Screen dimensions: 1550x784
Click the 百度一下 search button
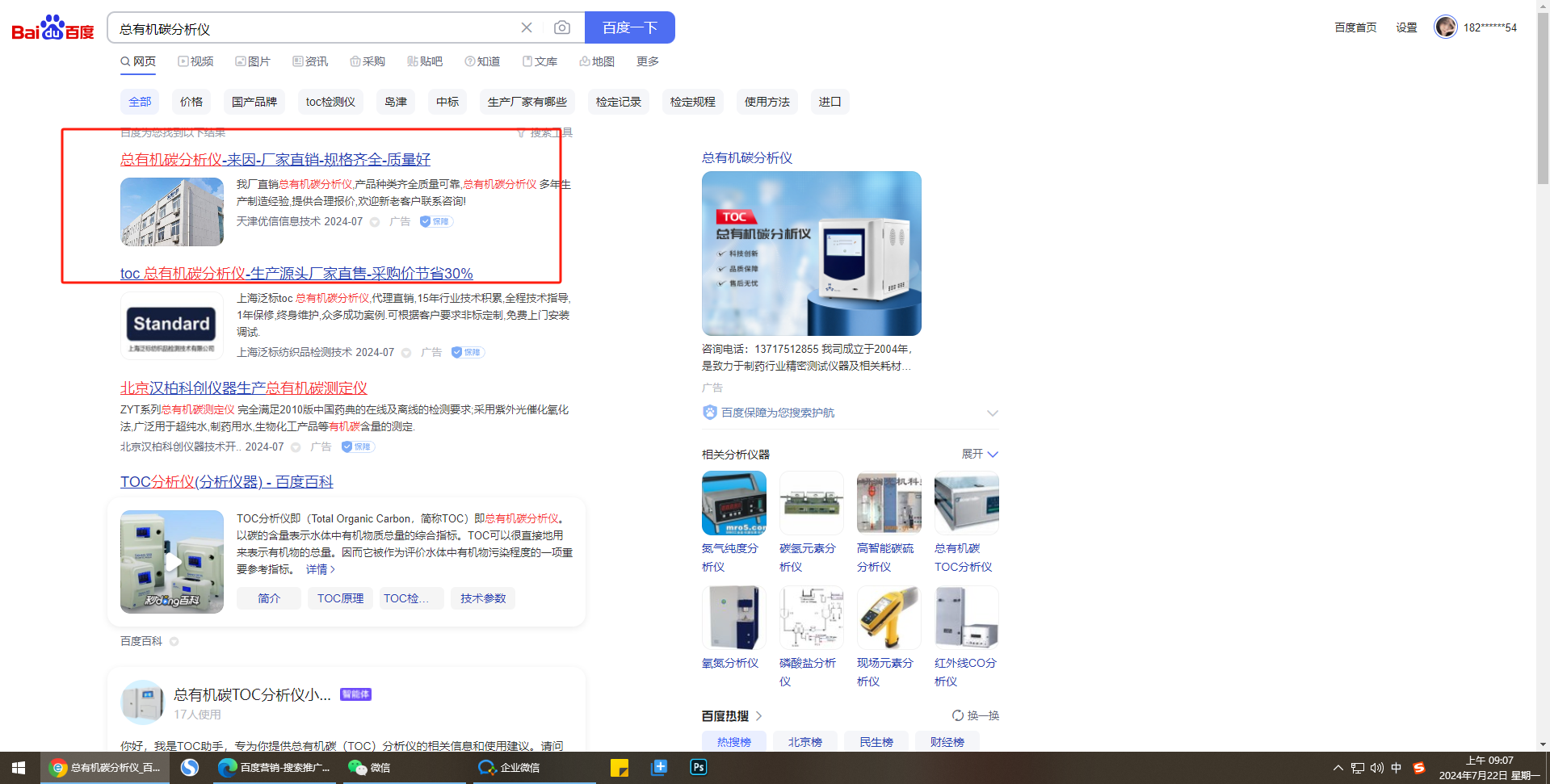click(x=630, y=27)
